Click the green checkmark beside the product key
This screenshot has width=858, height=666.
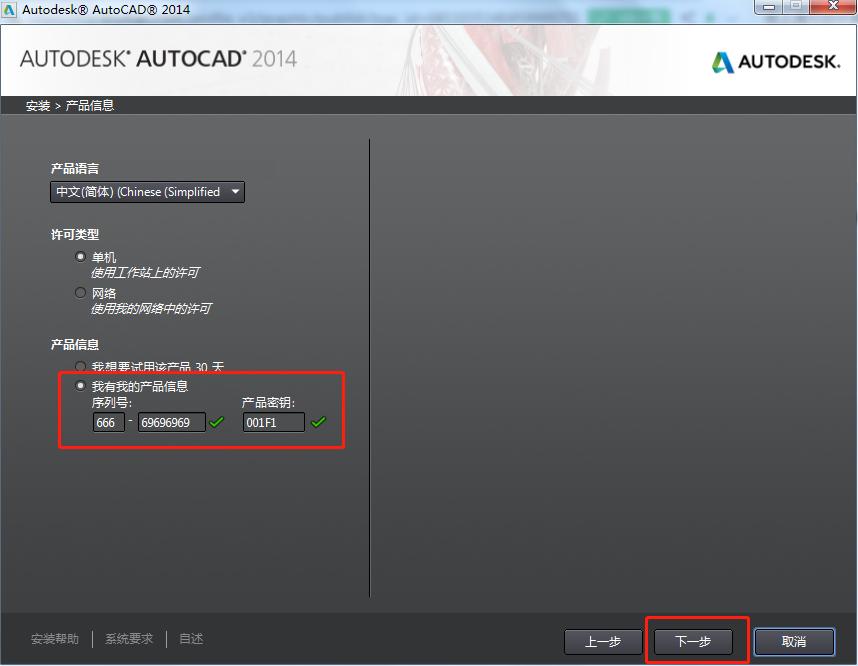click(319, 422)
